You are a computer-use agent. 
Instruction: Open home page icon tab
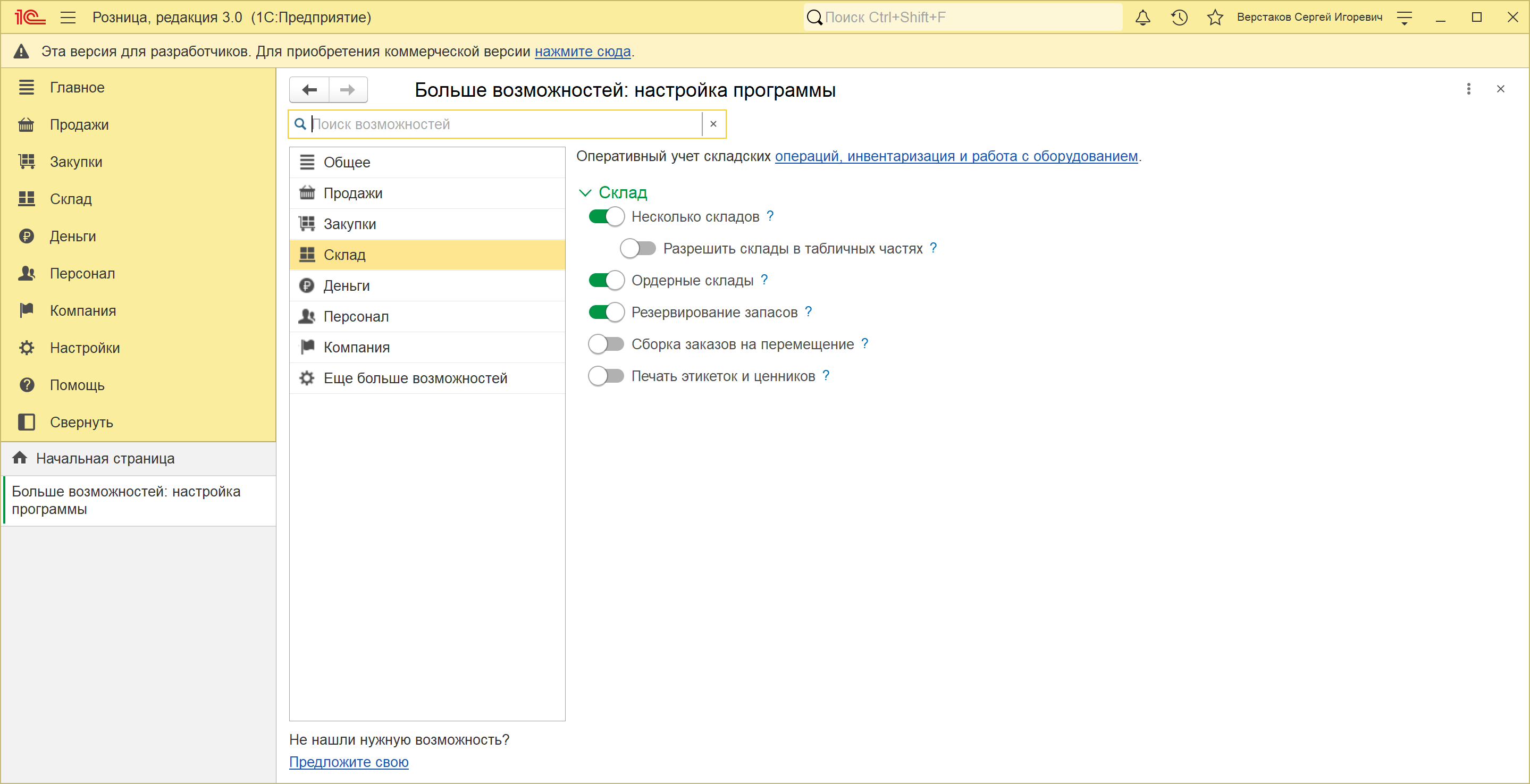pos(20,458)
